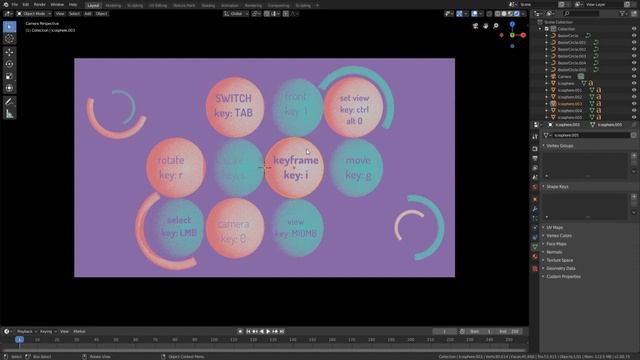
Task: Open the Material properties tab
Action: tap(535, 257)
